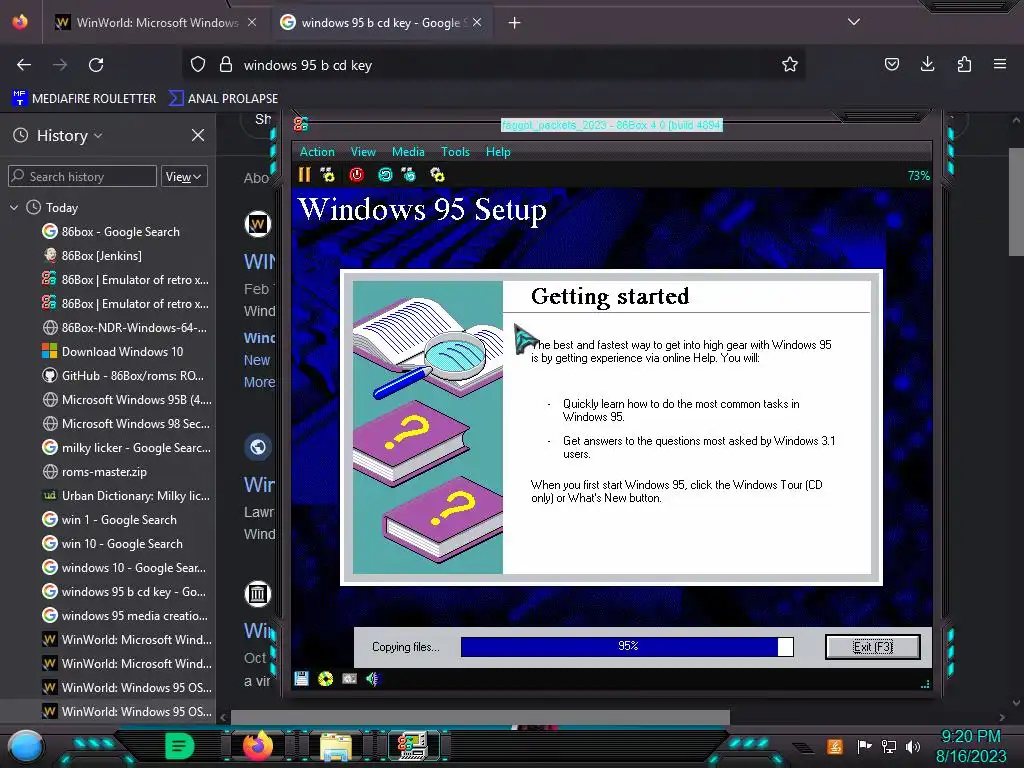Open the GitHub - 86Box/roms history entry
Viewport: 1024px width, 768px height.
(x=123, y=376)
